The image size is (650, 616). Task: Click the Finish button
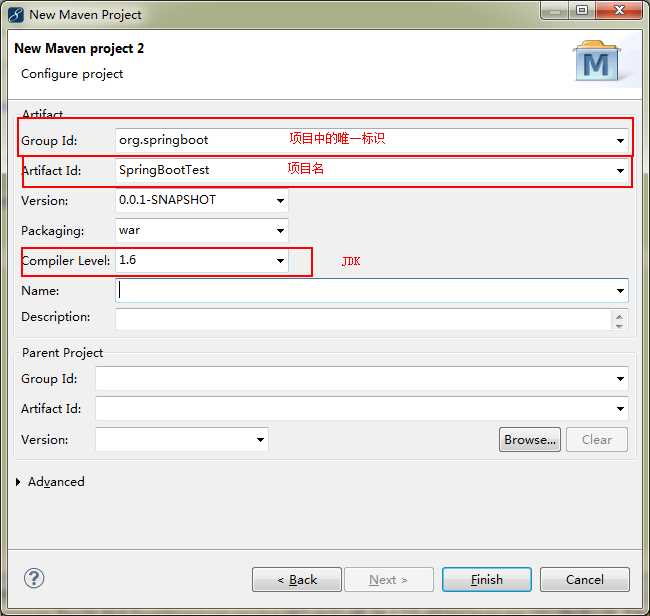click(487, 579)
